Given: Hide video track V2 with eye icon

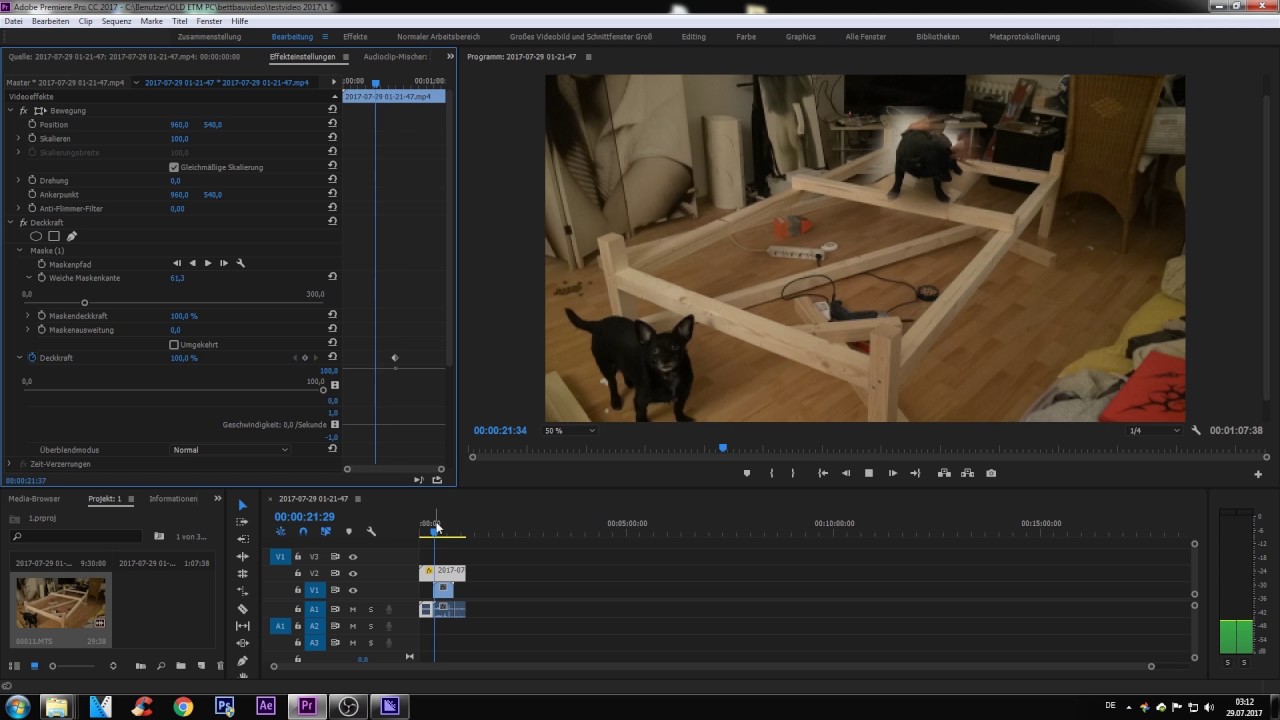Looking at the screenshot, I should [x=353, y=574].
